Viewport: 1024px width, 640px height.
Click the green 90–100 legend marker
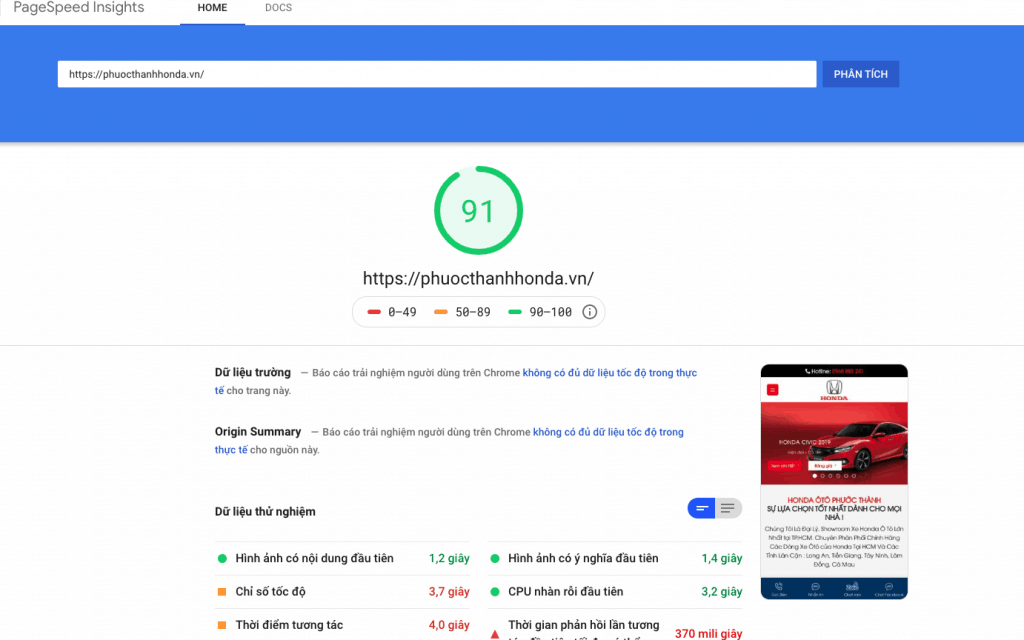(x=515, y=312)
